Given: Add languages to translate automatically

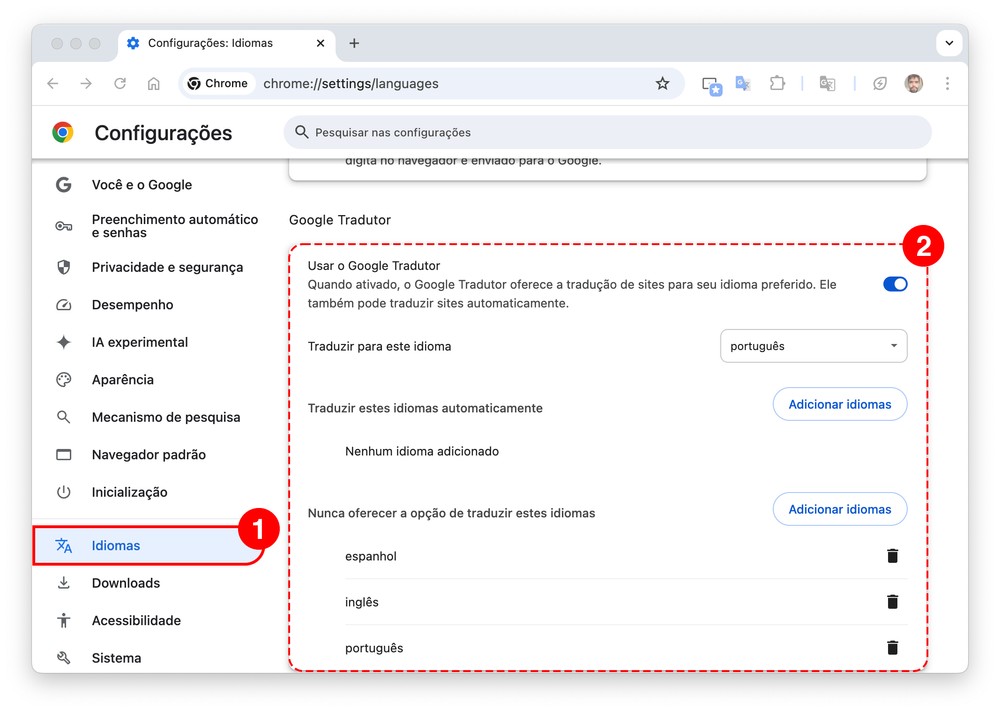Looking at the screenshot, I should click(839, 405).
